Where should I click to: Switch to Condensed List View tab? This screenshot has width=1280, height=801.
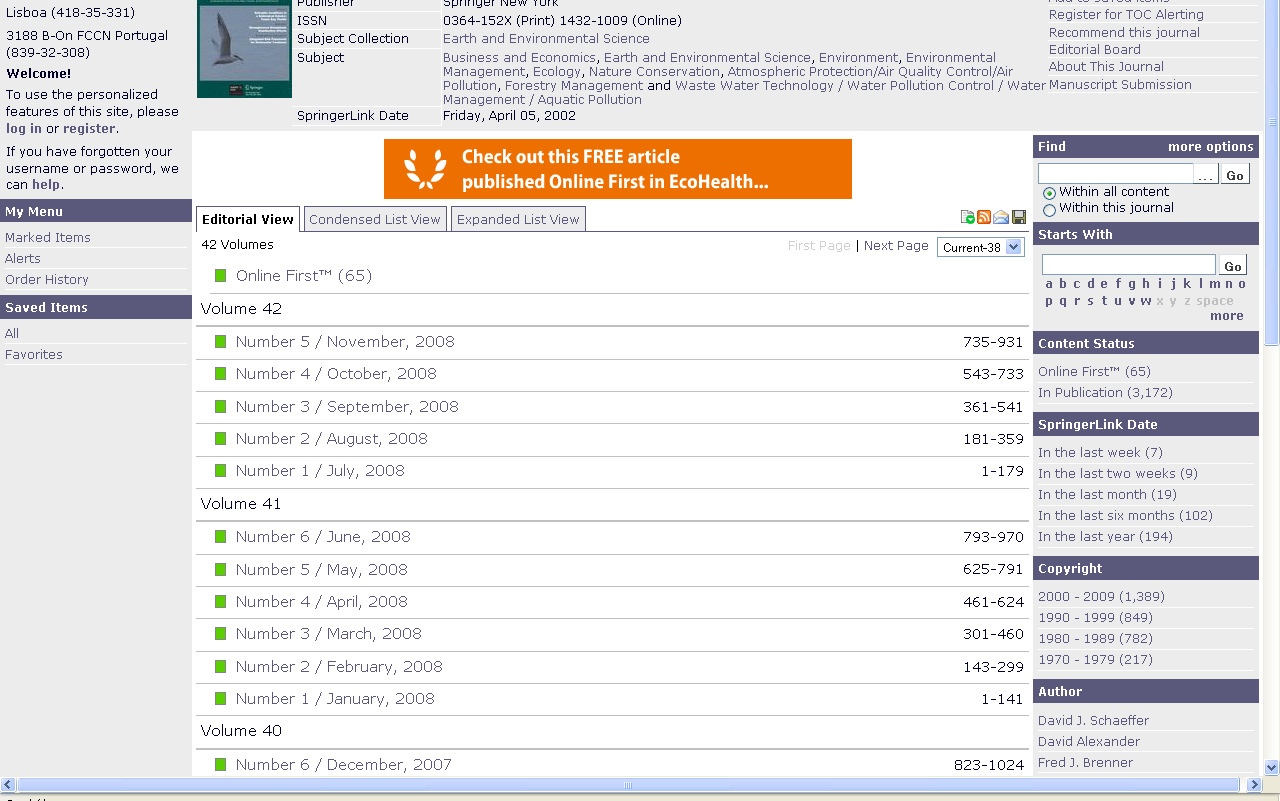tap(375, 219)
